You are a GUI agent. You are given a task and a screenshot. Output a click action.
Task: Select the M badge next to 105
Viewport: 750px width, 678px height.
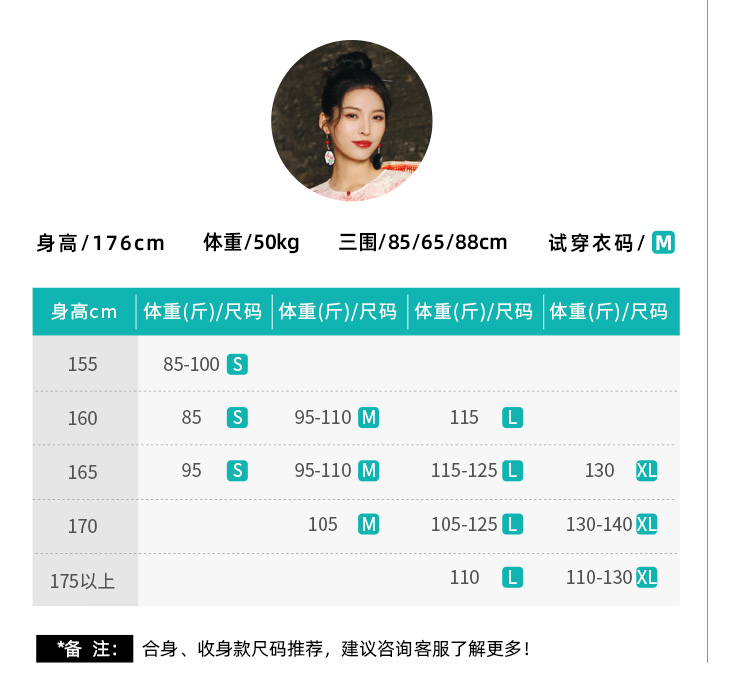tap(369, 524)
